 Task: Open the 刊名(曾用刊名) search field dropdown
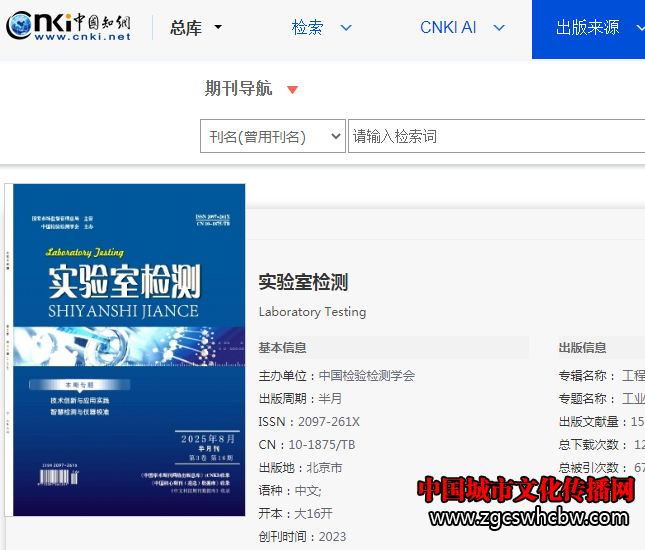[x=272, y=136]
